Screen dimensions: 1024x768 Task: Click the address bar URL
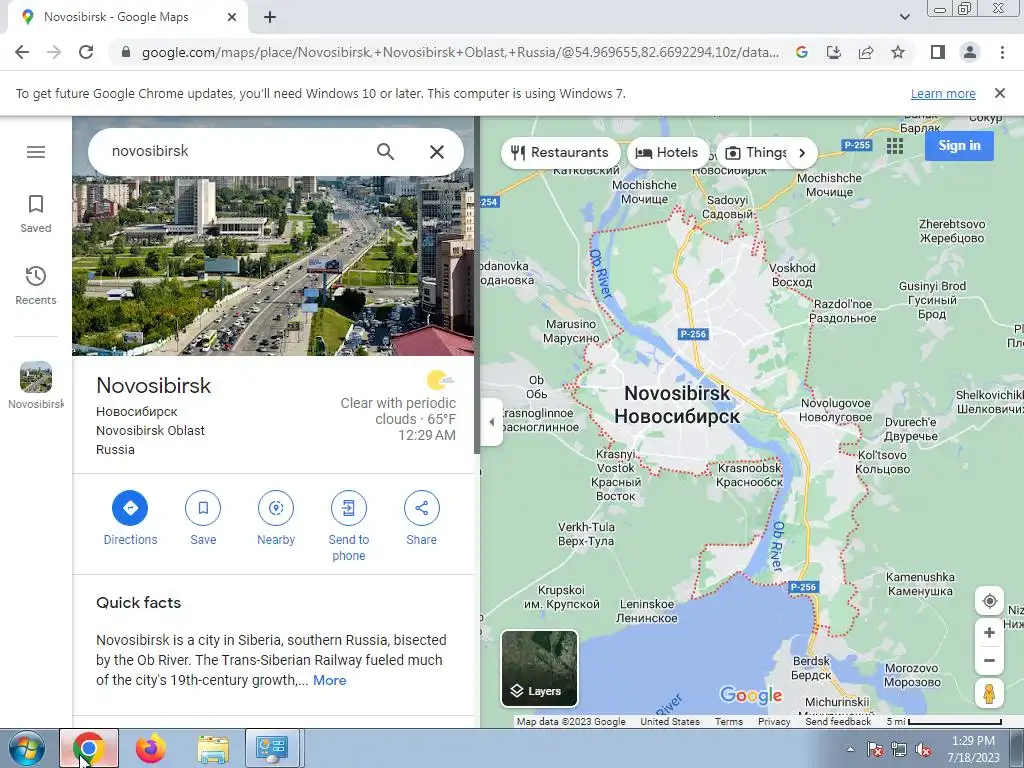[x=460, y=52]
